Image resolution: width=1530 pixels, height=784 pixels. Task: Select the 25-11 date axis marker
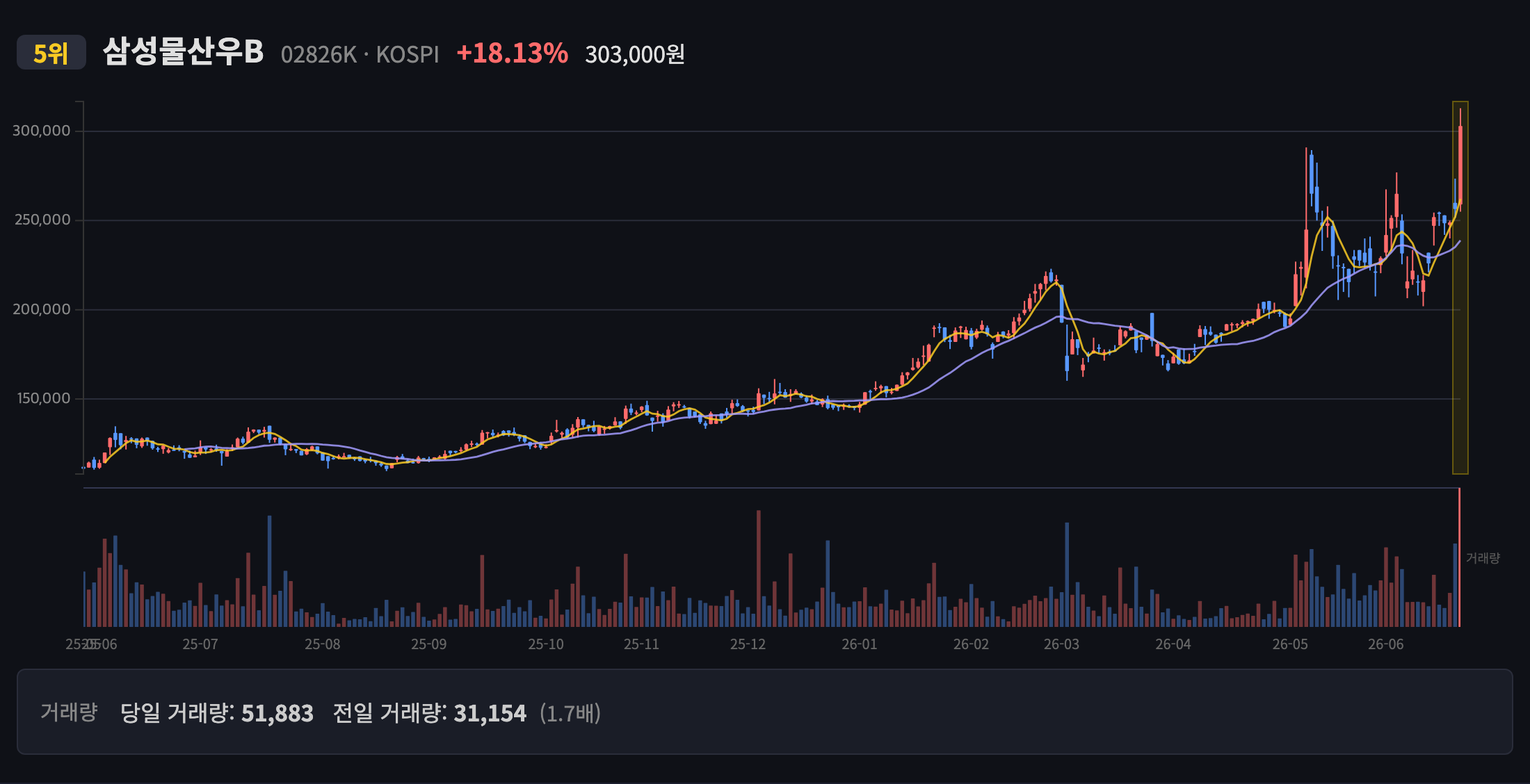click(x=641, y=644)
